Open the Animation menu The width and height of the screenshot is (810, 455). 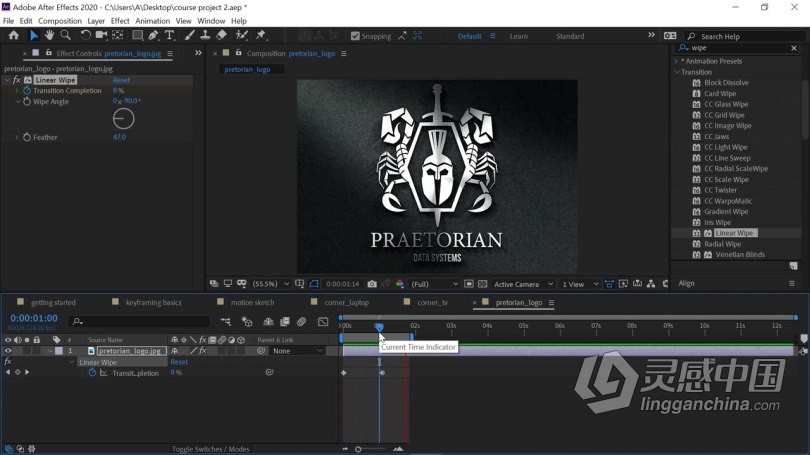152,21
